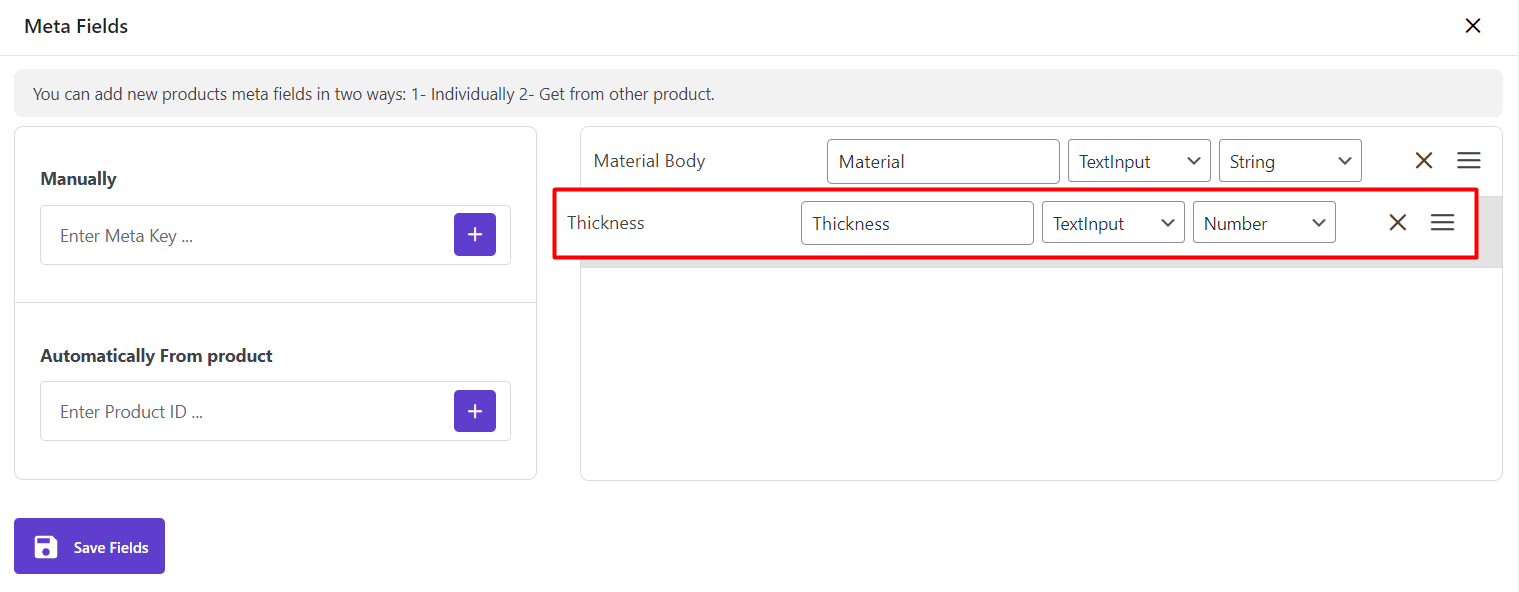Click the floppy disk save icon
This screenshot has height=592, width=1519.
pos(46,547)
